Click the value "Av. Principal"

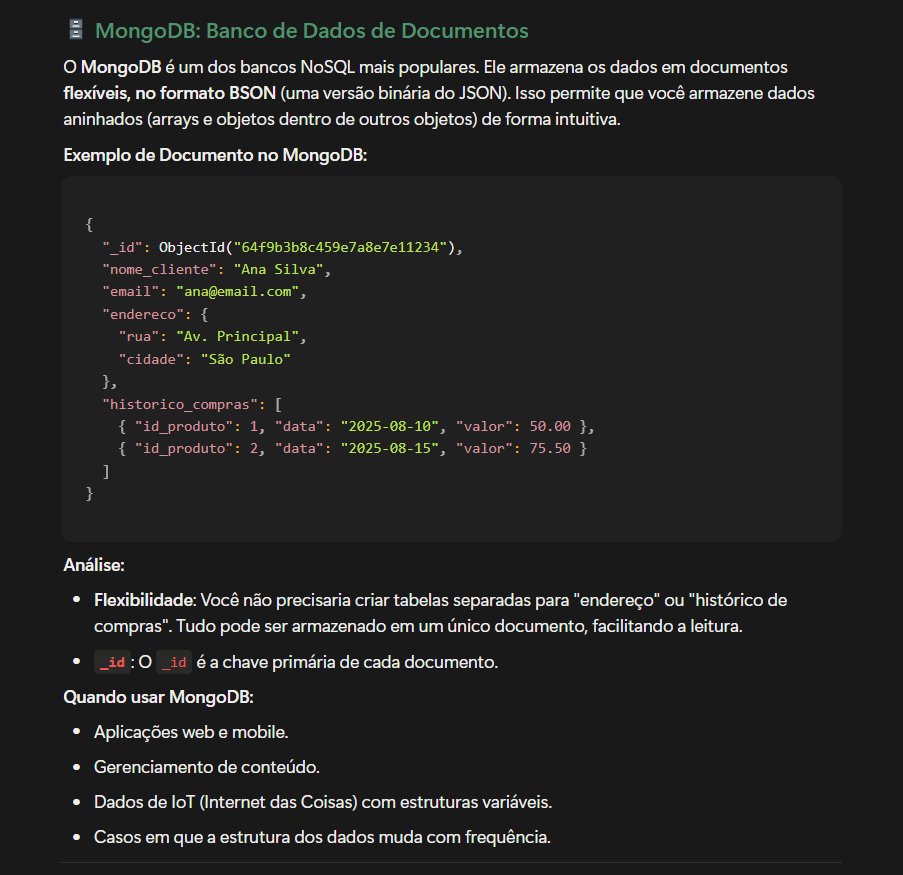pyautogui.click(x=237, y=336)
